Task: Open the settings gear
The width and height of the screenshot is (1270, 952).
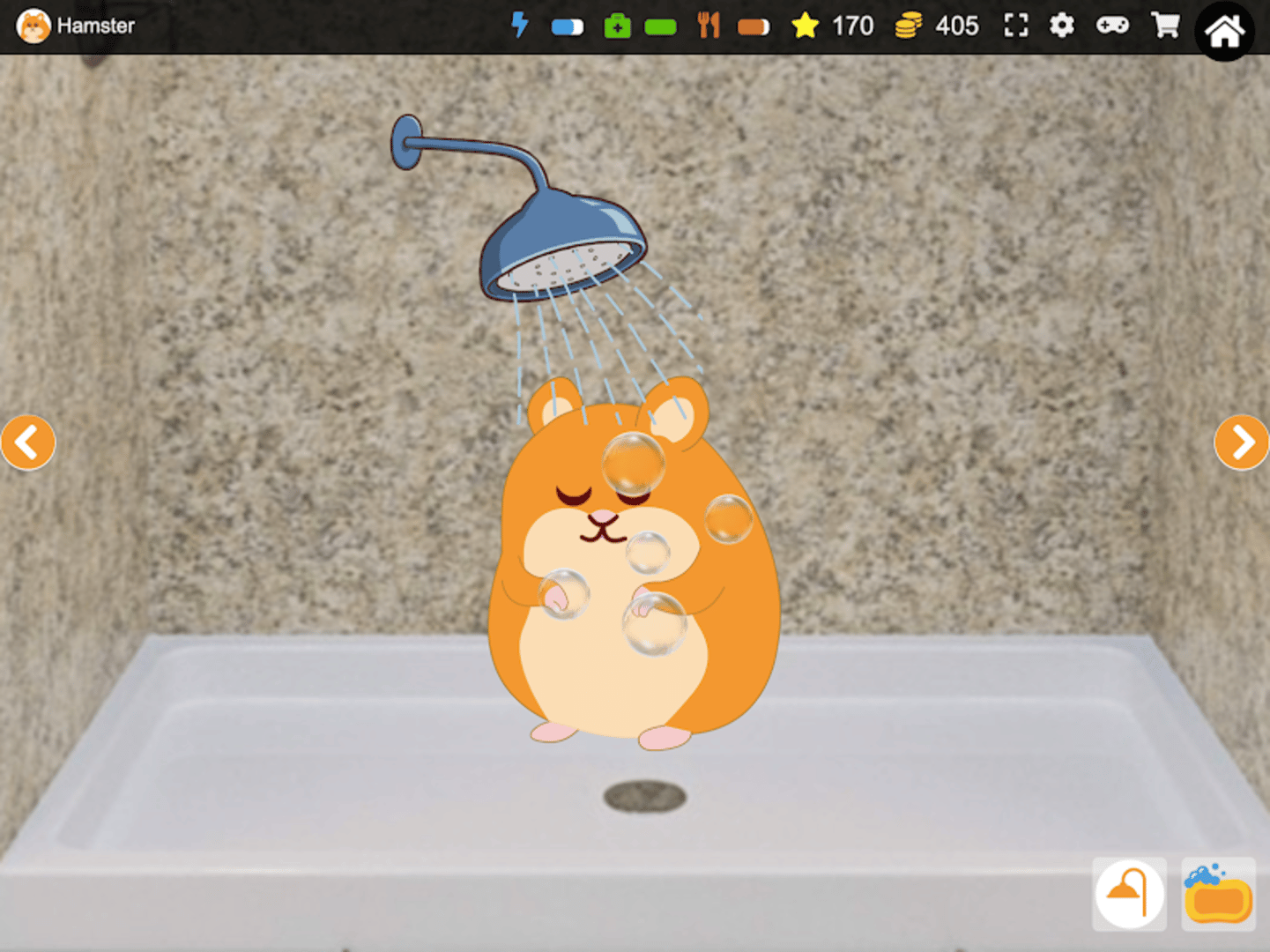Action: pyautogui.click(x=1062, y=26)
